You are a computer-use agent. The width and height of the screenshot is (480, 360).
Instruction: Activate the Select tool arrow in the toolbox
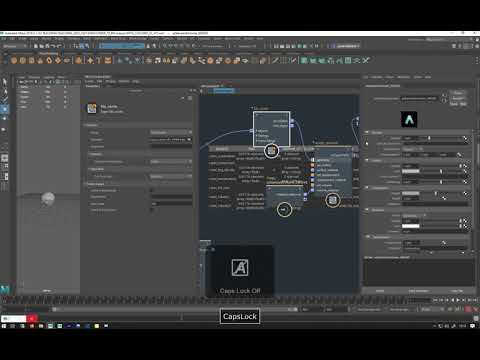5,82
